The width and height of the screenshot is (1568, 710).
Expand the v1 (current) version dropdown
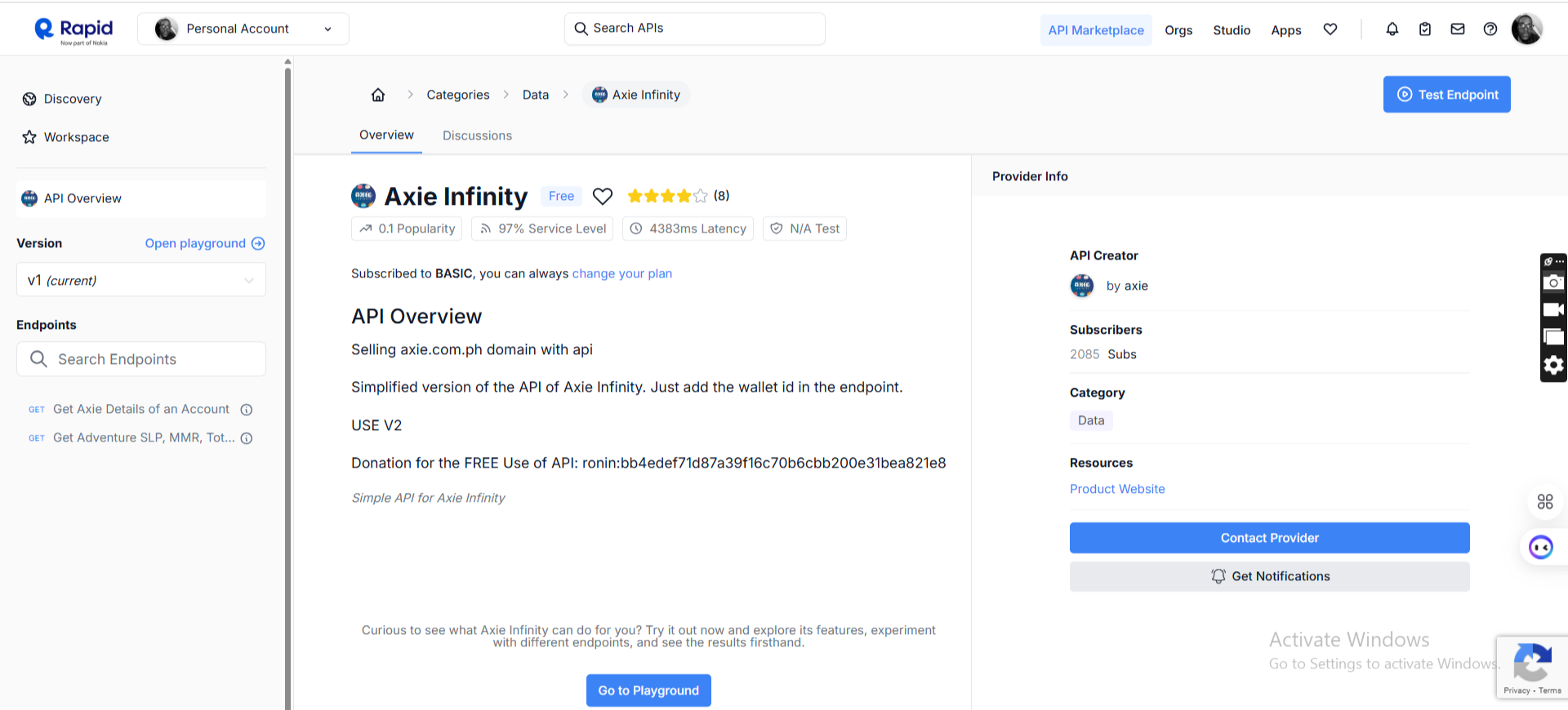click(141, 280)
